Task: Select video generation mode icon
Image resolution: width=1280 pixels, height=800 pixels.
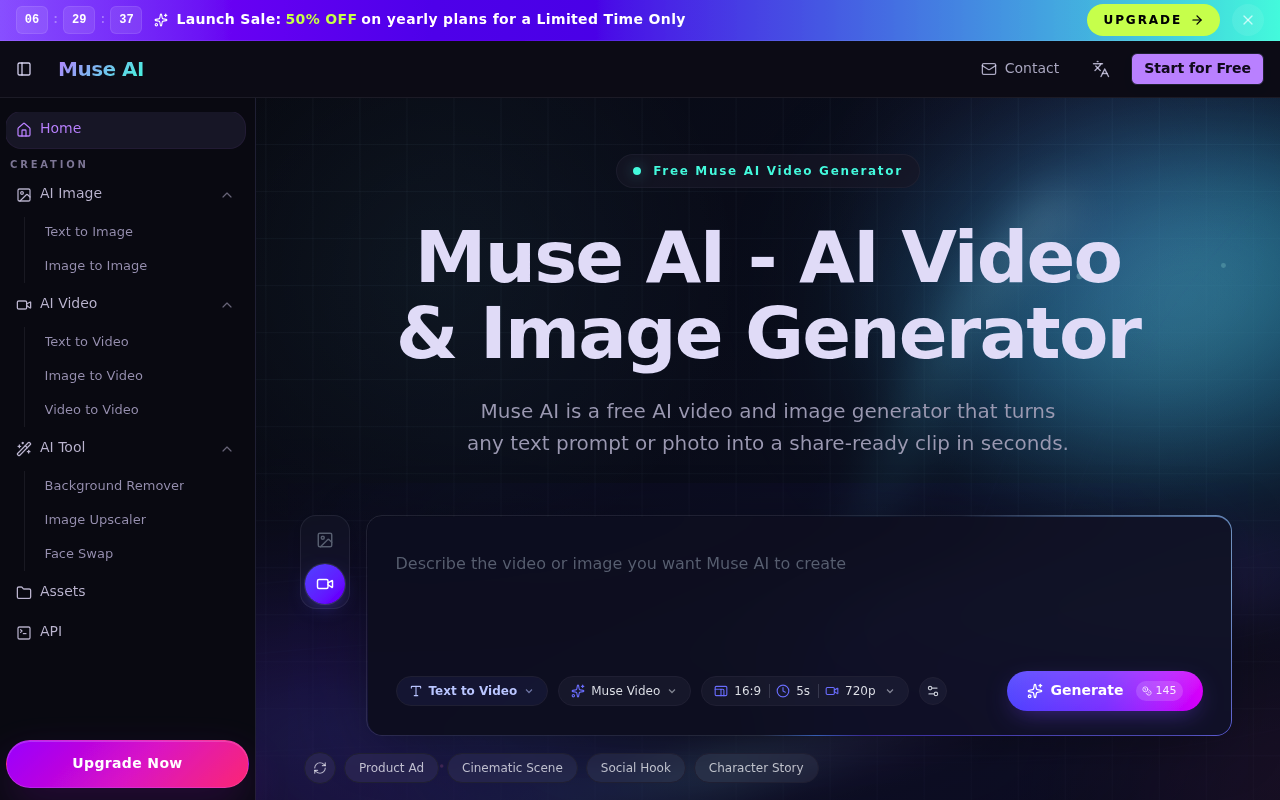Action: click(x=325, y=584)
